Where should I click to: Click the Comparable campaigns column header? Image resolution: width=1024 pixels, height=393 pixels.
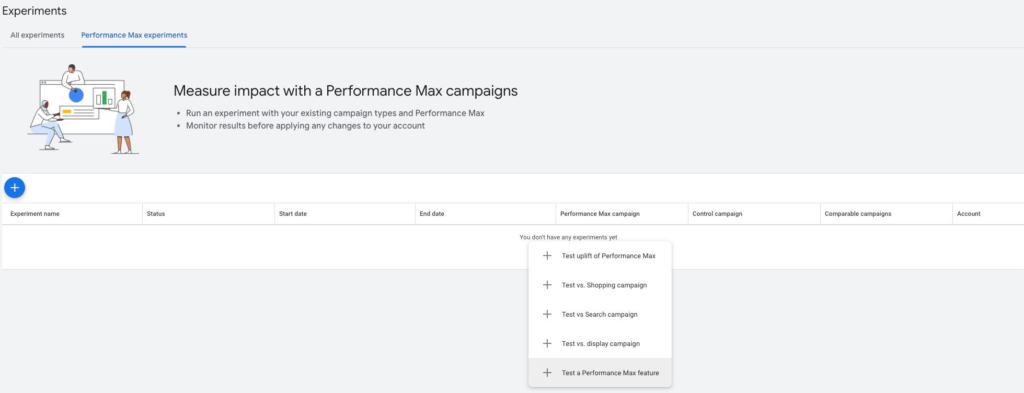(858, 214)
